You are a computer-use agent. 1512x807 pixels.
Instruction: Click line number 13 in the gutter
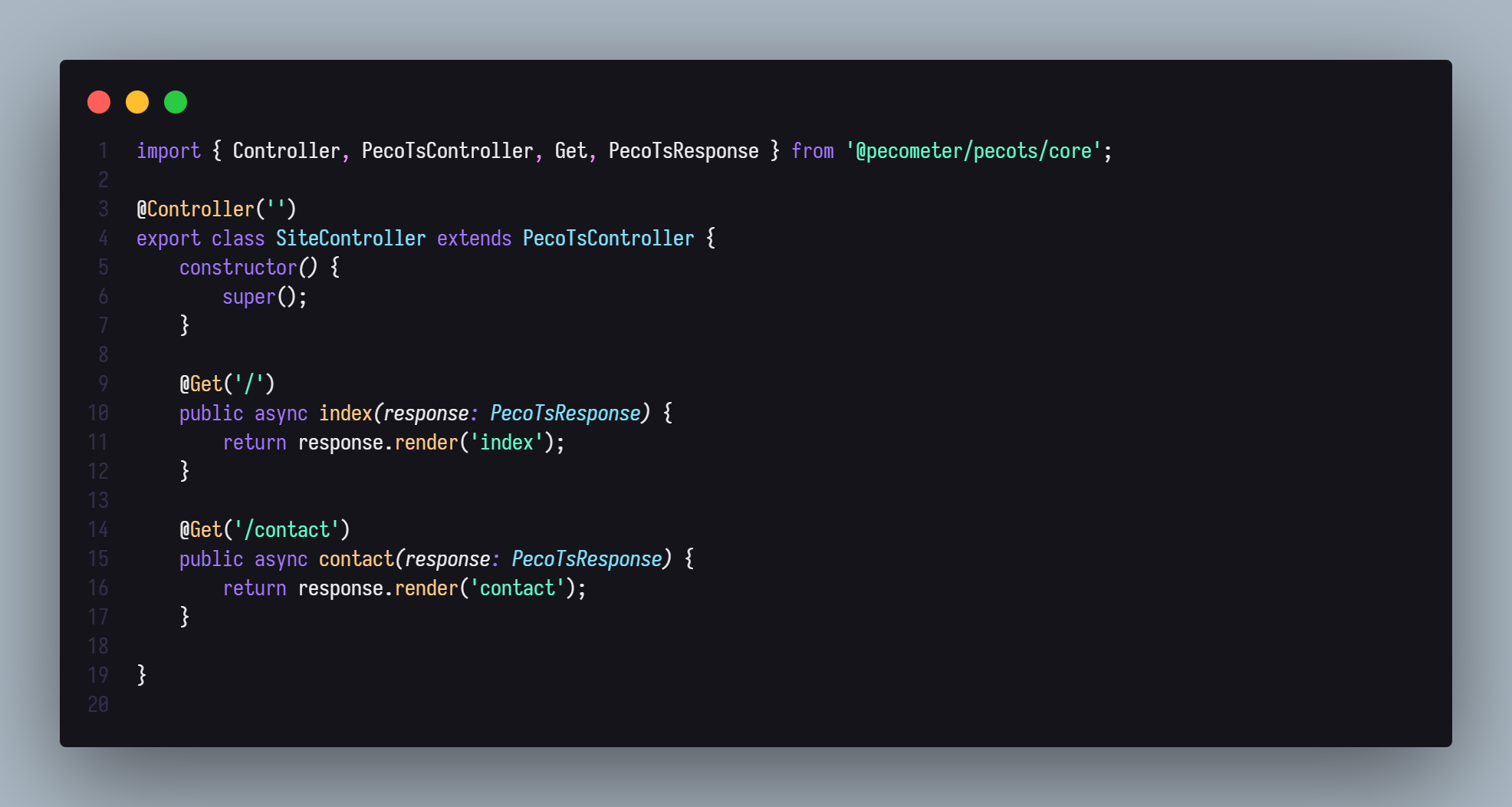click(98, 501)
